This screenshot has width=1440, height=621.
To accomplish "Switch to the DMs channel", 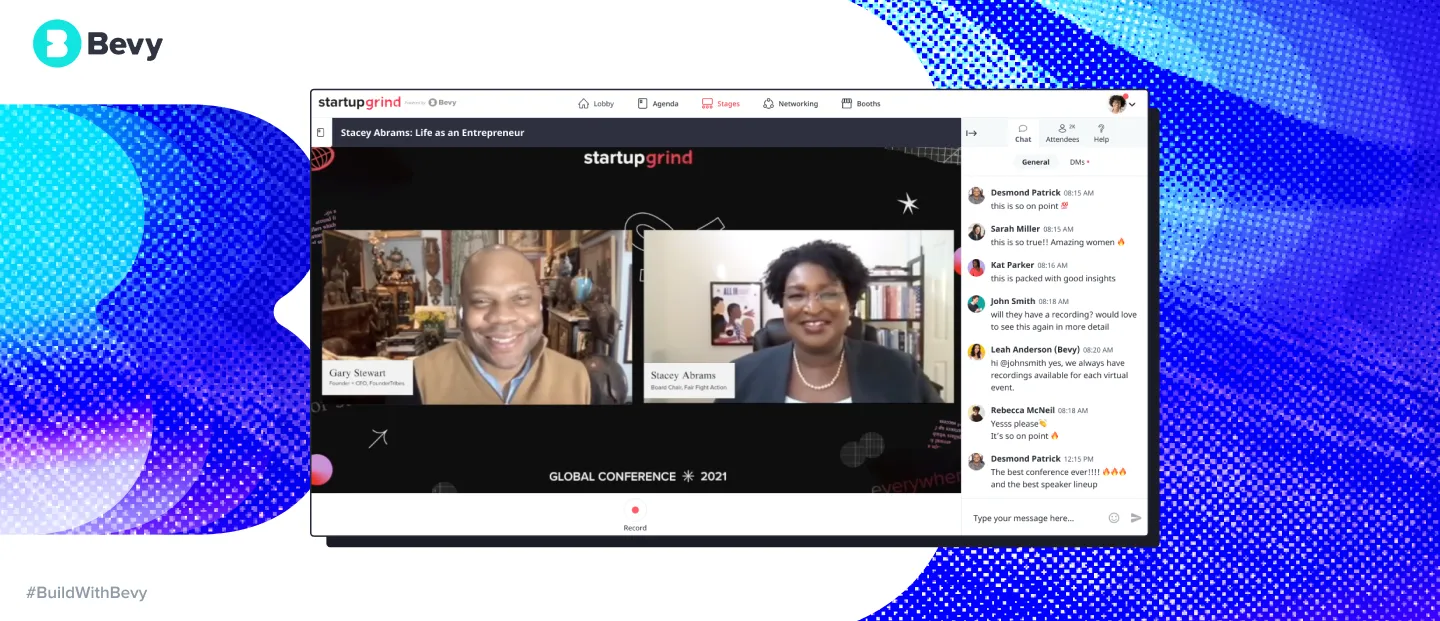I will (1079, 162).
